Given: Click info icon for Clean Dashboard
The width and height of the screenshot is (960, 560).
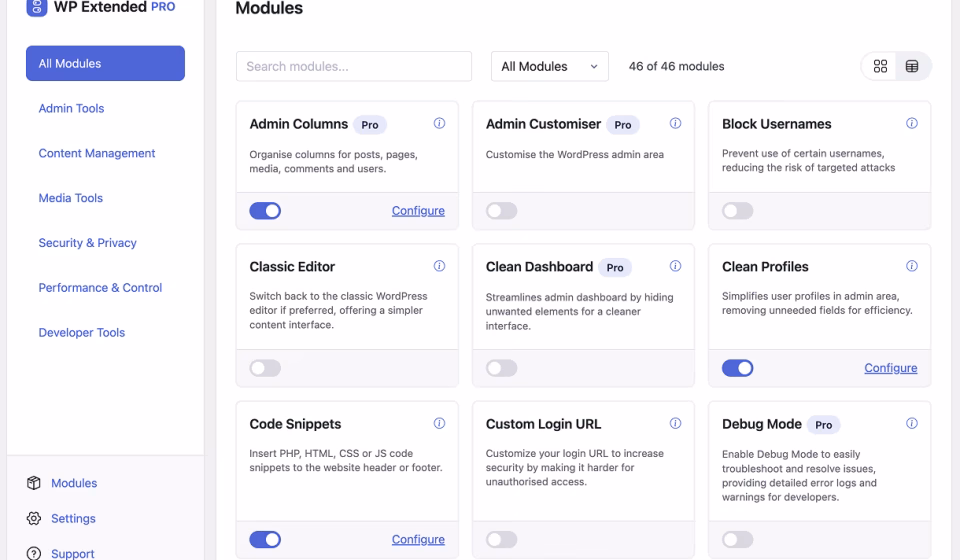Looking at the screenshot, I should click(x=675, y=266).
